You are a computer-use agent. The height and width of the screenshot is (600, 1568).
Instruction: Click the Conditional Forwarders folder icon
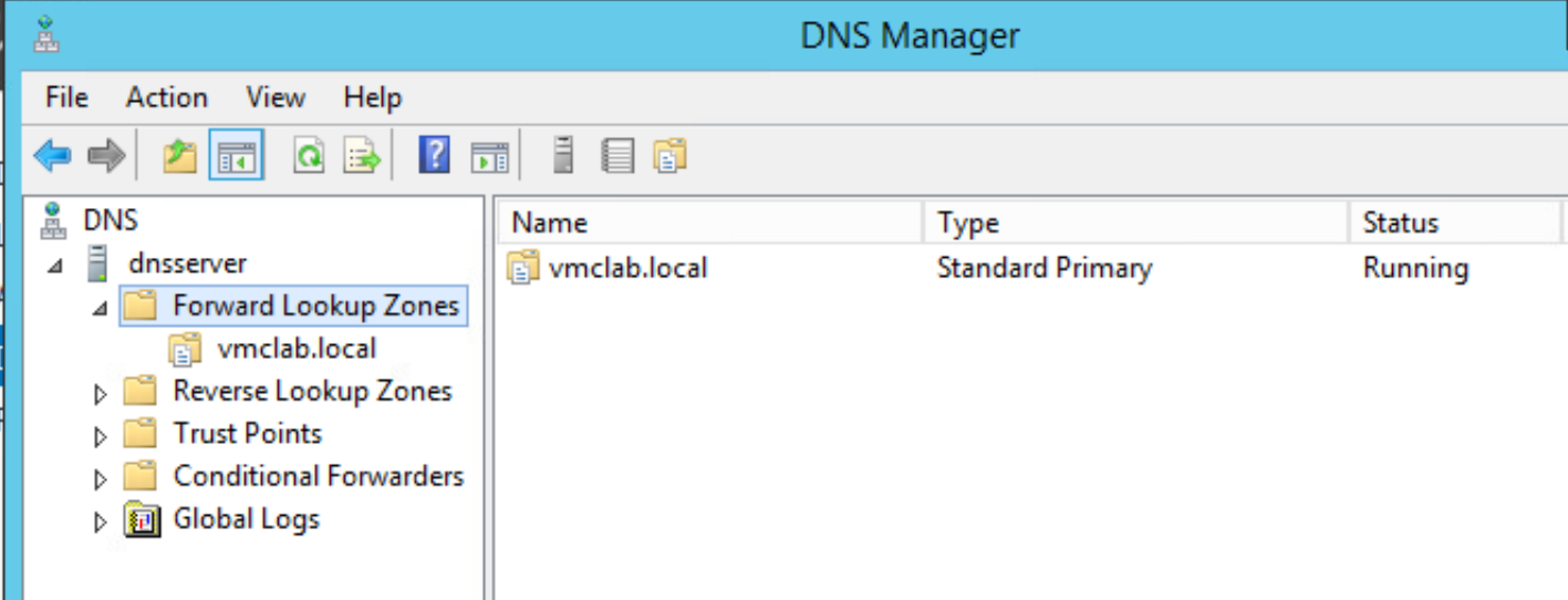point(141,475)
